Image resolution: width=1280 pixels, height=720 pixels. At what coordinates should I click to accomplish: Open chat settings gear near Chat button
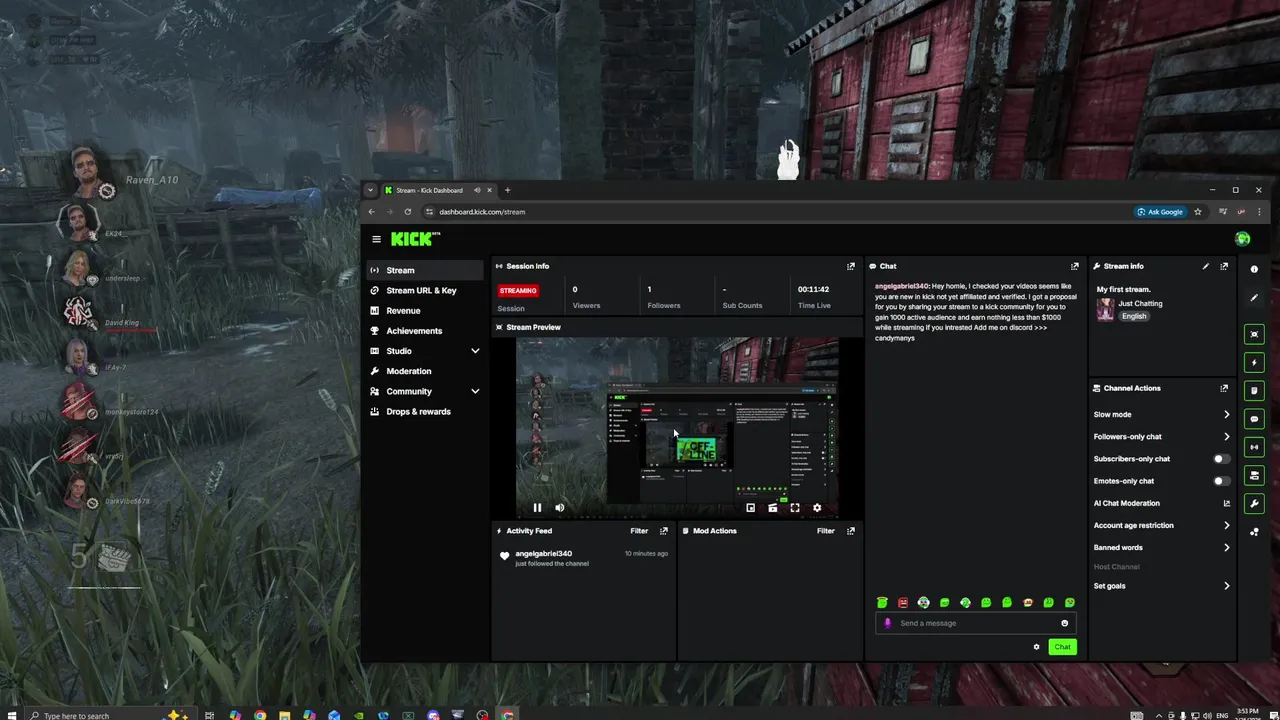(1036, 647)
